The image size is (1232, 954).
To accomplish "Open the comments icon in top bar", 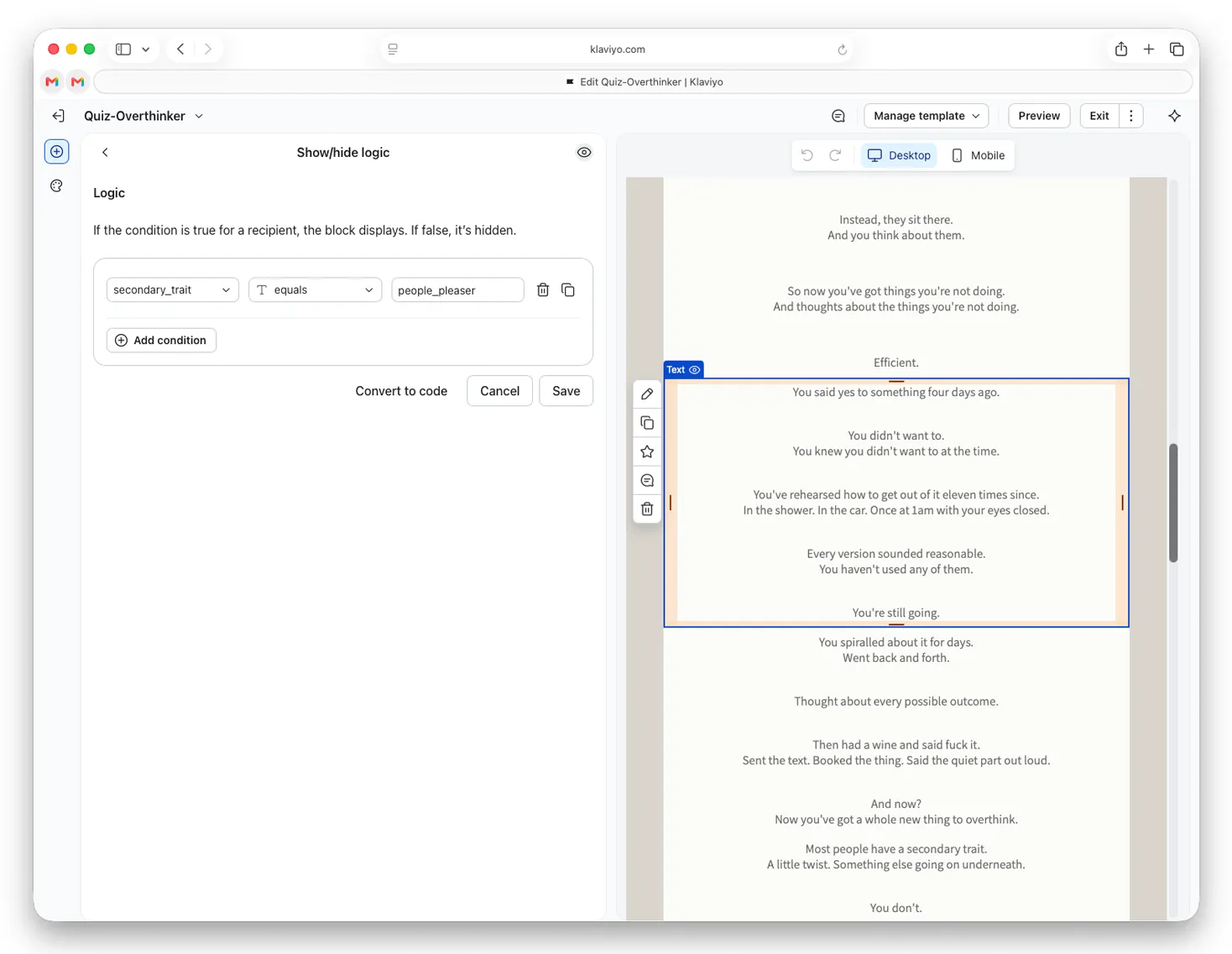I will pyautogui.click(x=838, y=116).
